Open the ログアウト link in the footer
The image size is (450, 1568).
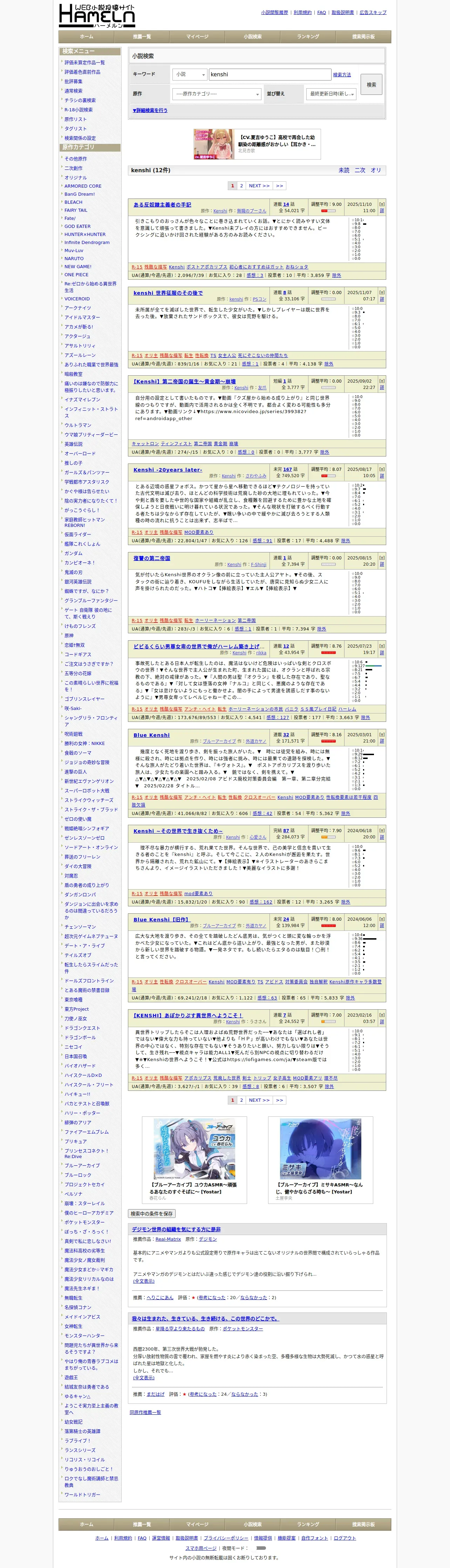(x=345, y=1538)
